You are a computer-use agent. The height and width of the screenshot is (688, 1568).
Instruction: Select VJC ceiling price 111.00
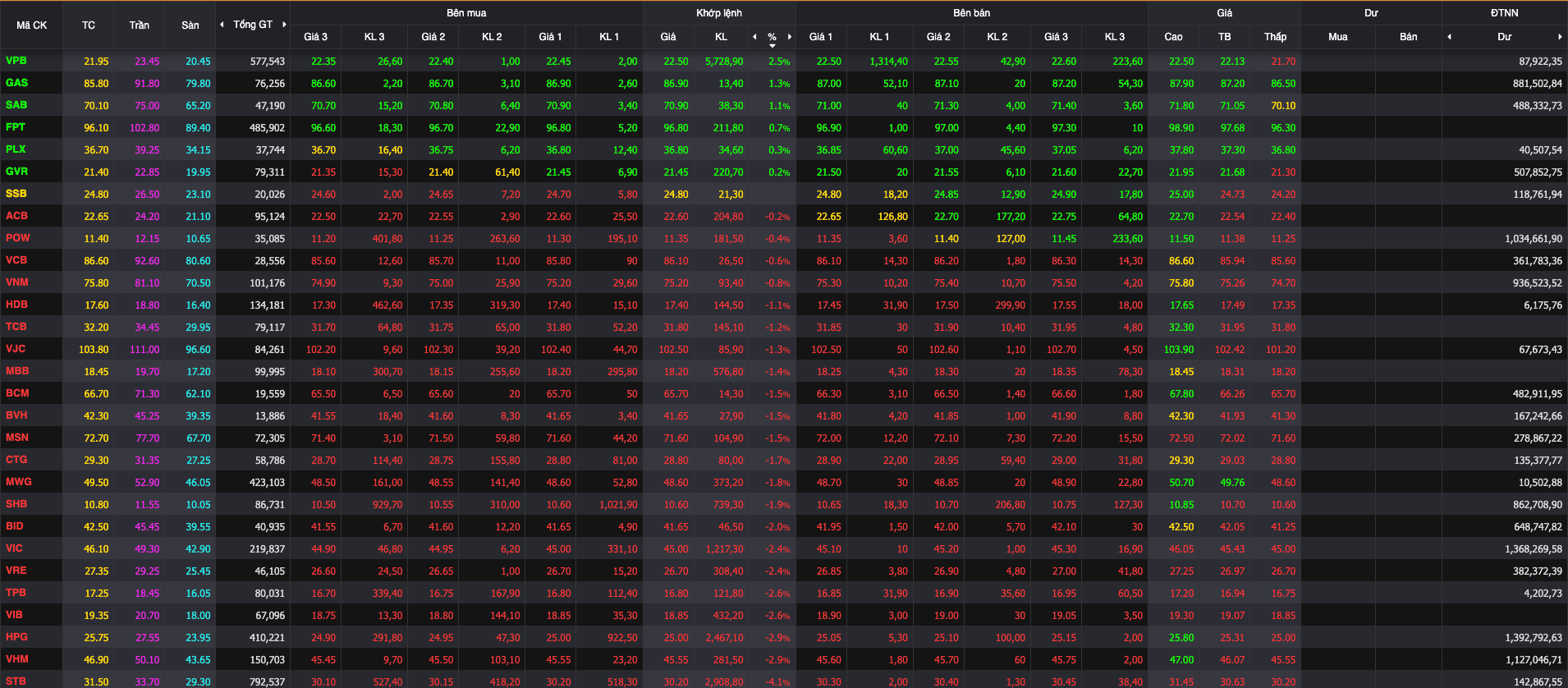(x=144, y=350)
